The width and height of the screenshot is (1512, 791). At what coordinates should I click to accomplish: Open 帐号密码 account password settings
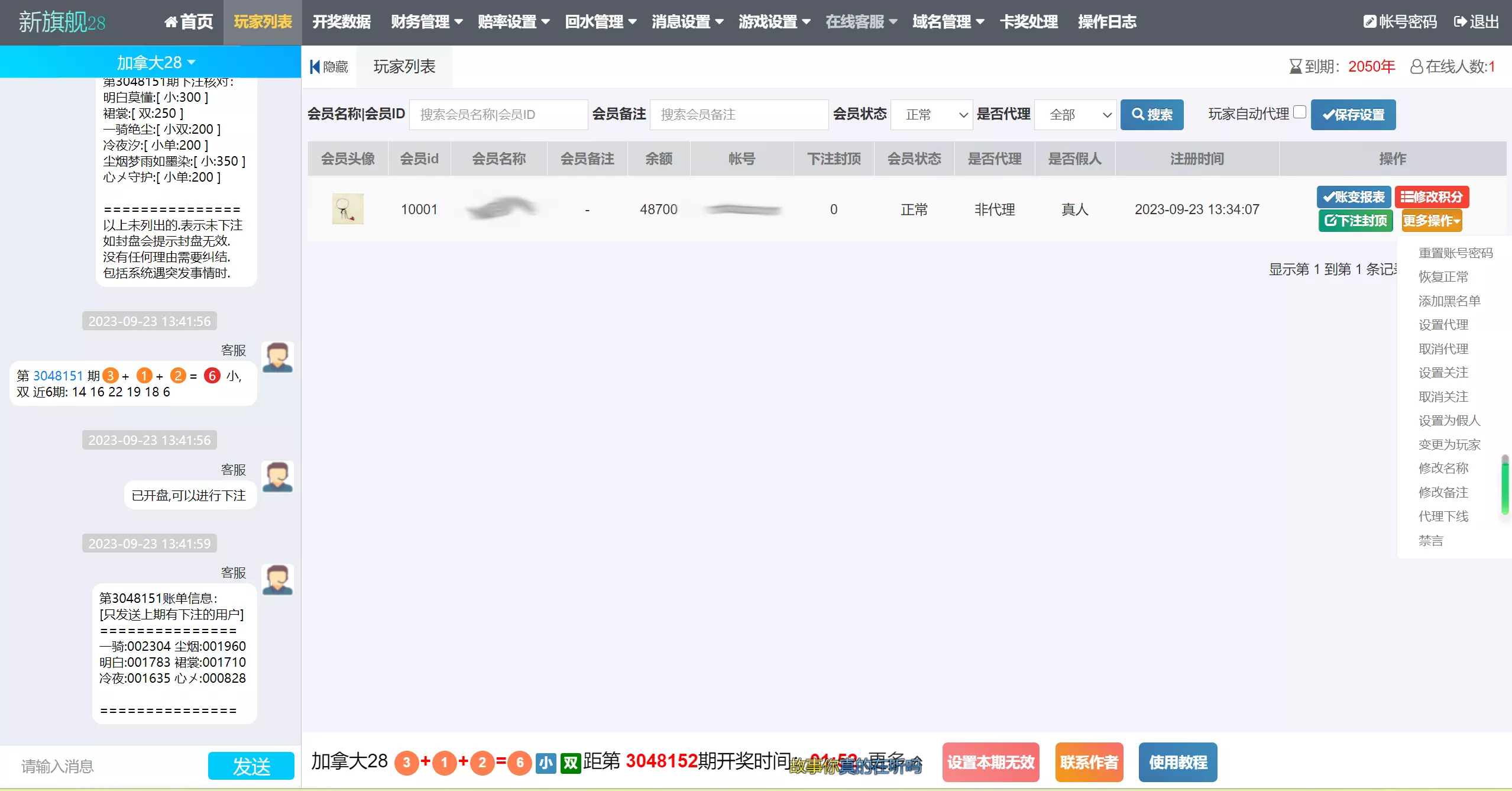pos(1371,21)
